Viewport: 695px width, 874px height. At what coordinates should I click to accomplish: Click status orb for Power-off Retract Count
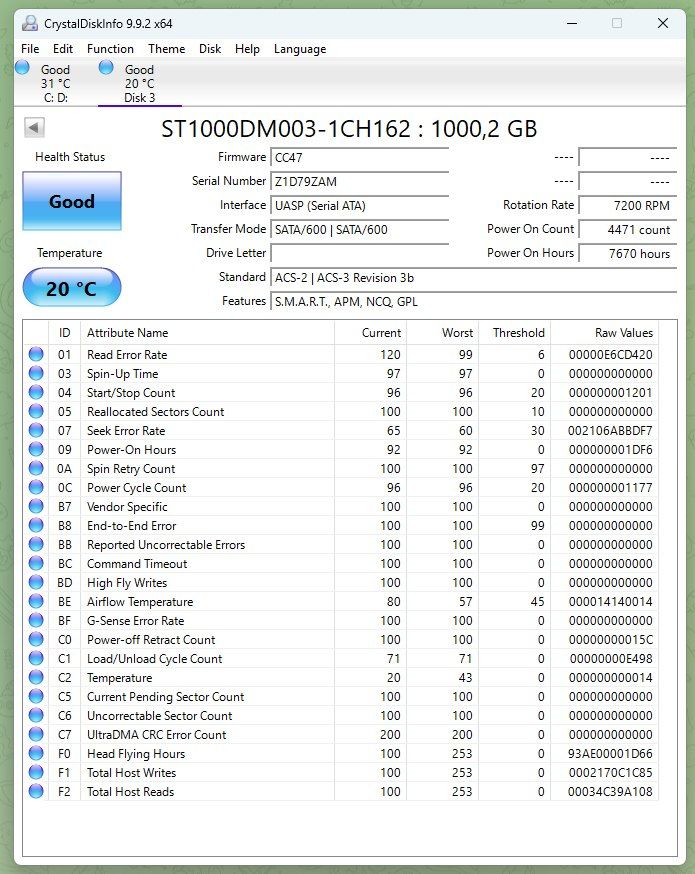tap(36, 639)
